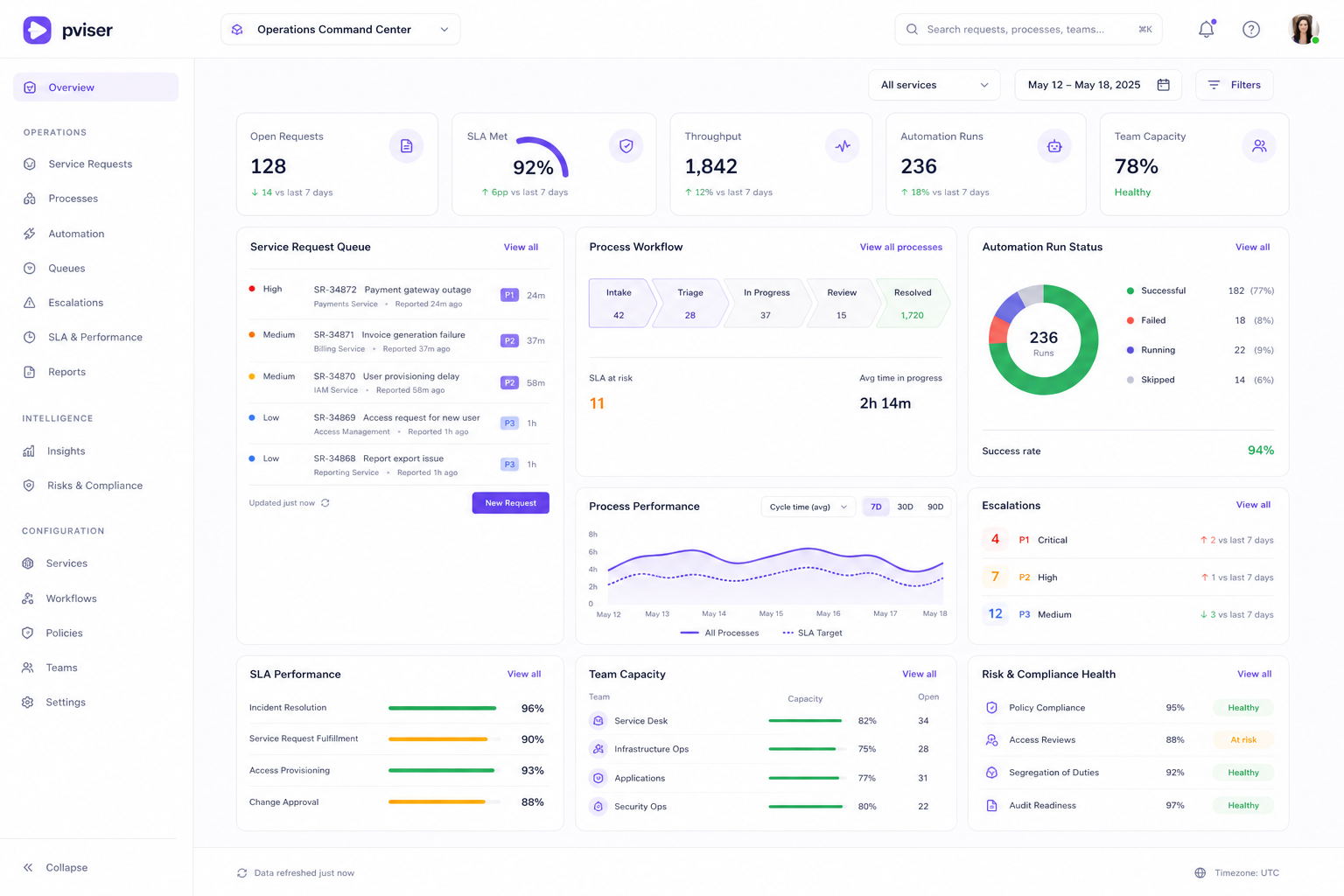
Task: Collapse the sidebar
Action: (55, 868)
